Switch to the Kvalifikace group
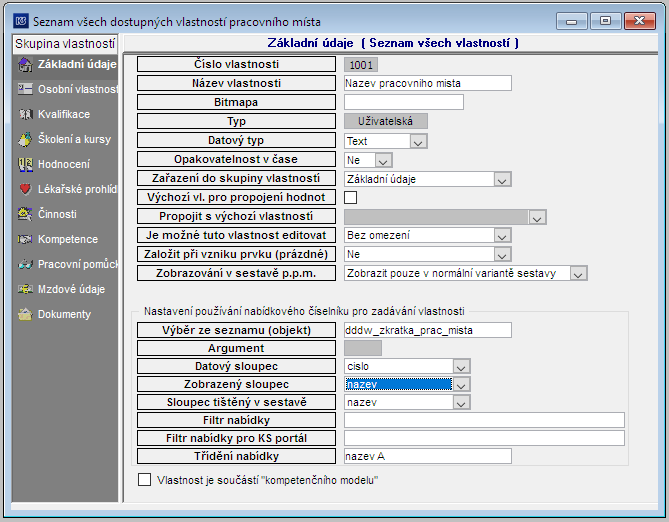 pyautogui.click(x=64, y=114)
